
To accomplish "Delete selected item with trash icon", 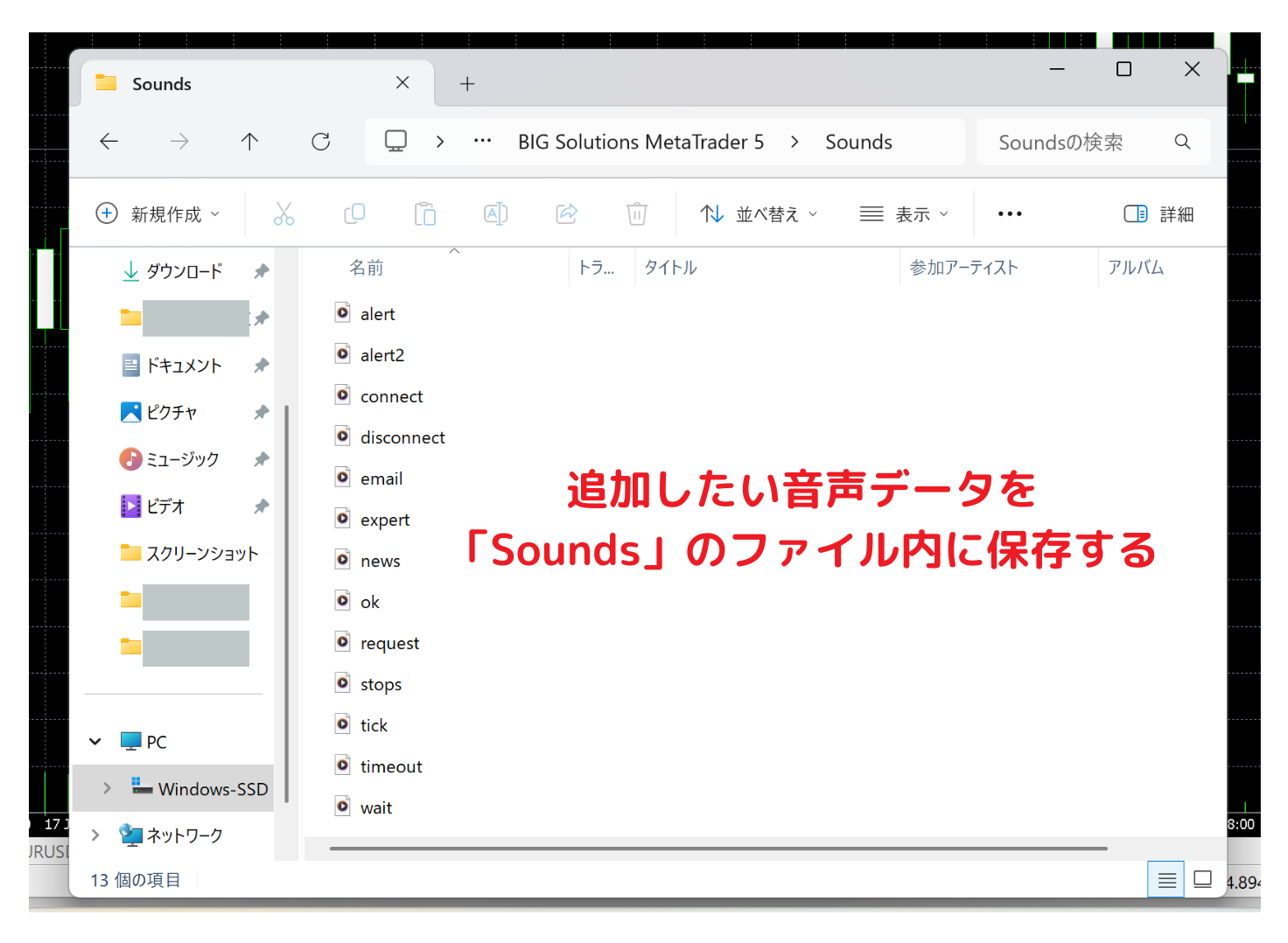I will pyautogui.click(x=636, y=213).
